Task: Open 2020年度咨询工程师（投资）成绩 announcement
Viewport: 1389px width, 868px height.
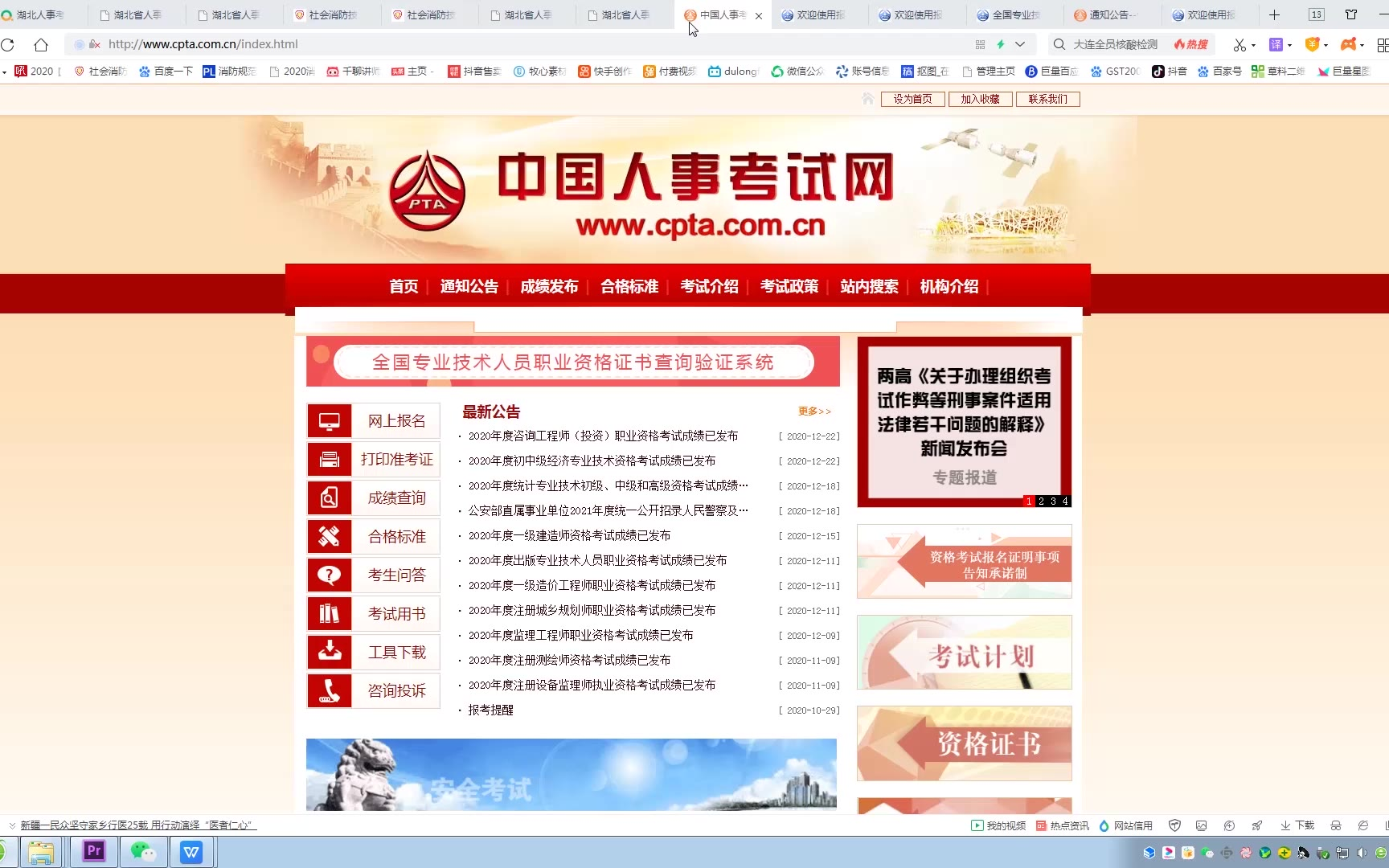Action: click(x=603, y=436)
